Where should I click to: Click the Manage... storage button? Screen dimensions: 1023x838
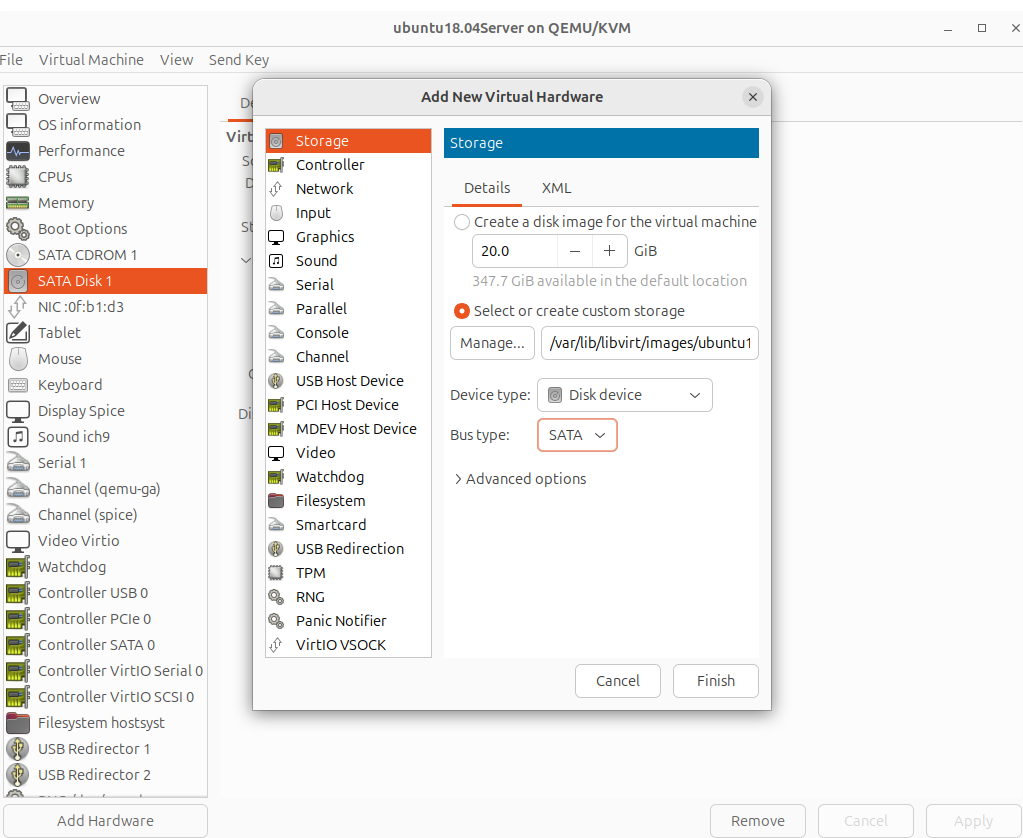492,343
